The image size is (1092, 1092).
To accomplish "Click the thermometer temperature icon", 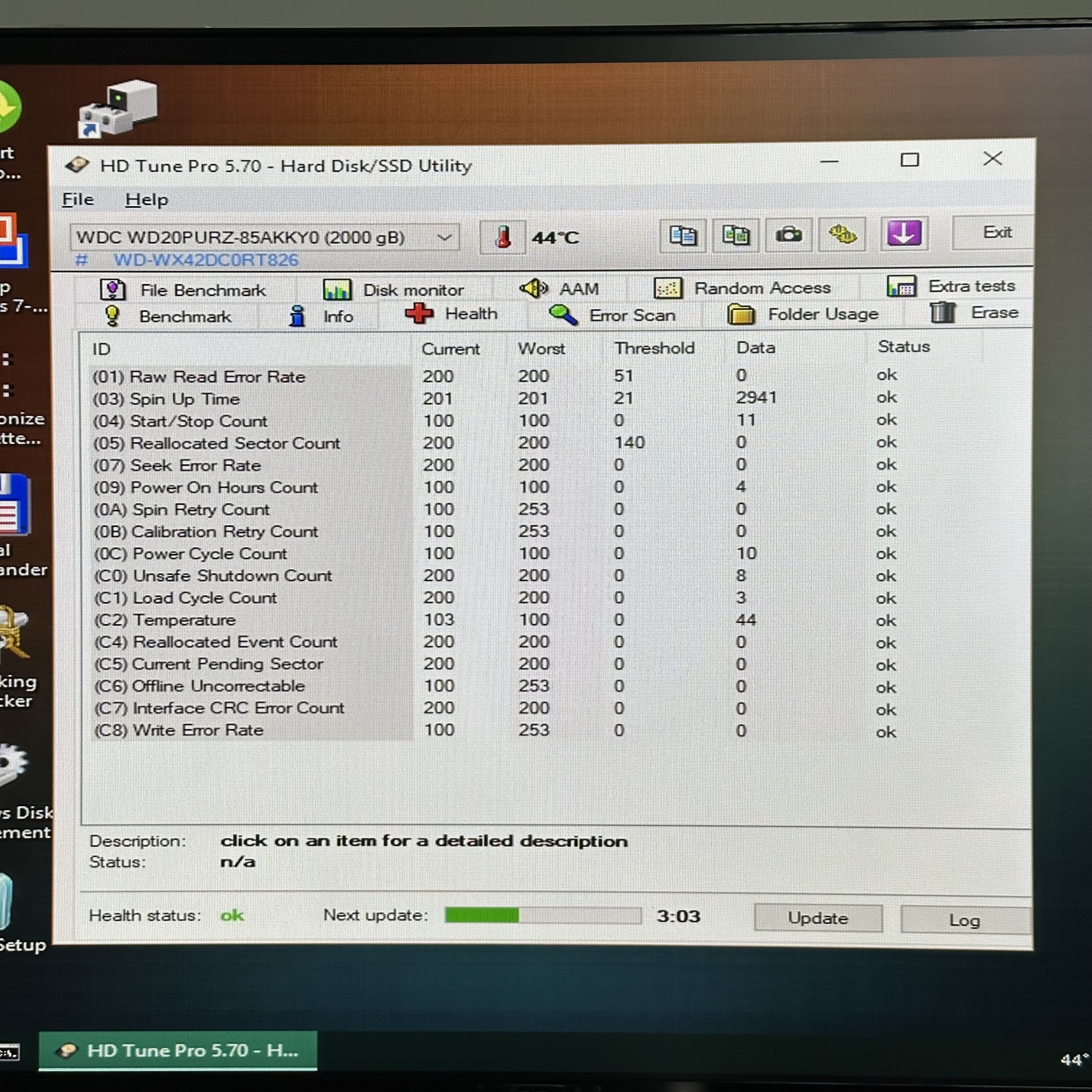I will (x=502, y=237).
